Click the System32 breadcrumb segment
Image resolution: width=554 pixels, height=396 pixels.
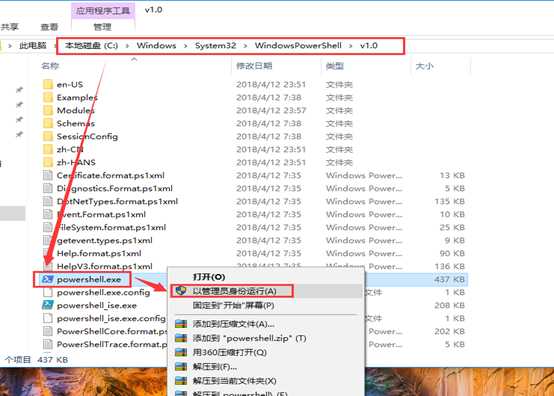click(x=216, y=46)
